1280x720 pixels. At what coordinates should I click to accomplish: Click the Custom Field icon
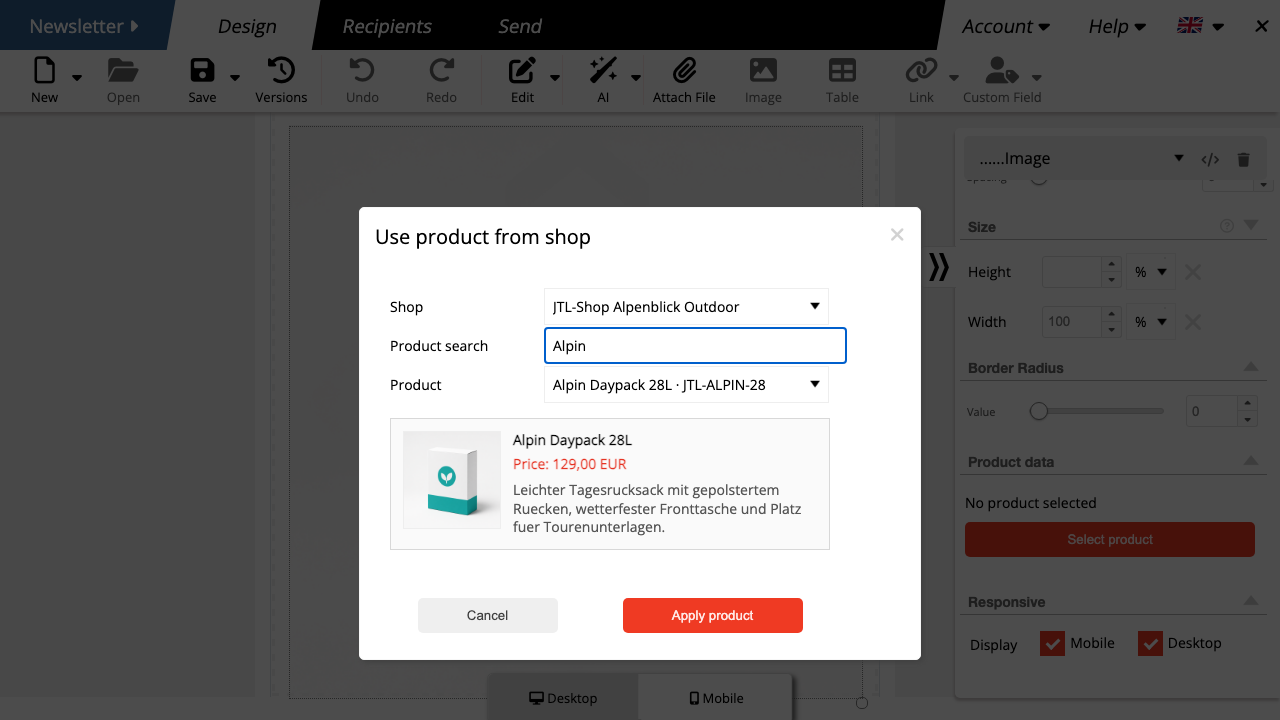point(1001,70)
